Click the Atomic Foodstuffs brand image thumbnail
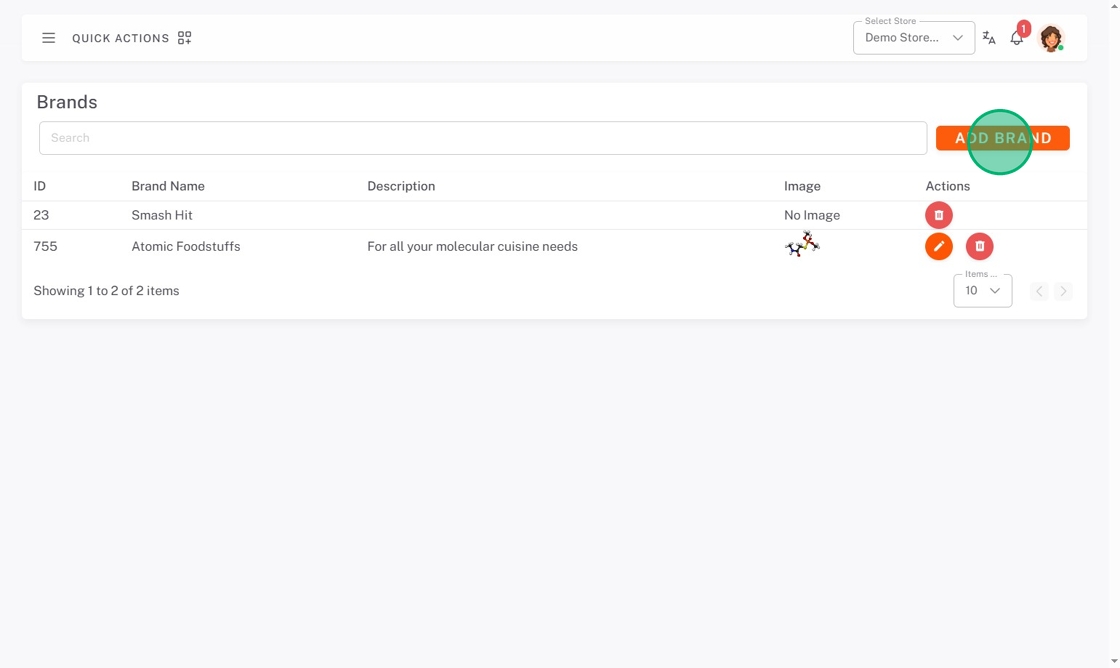 pyautogui.click(x=802, y=245)
